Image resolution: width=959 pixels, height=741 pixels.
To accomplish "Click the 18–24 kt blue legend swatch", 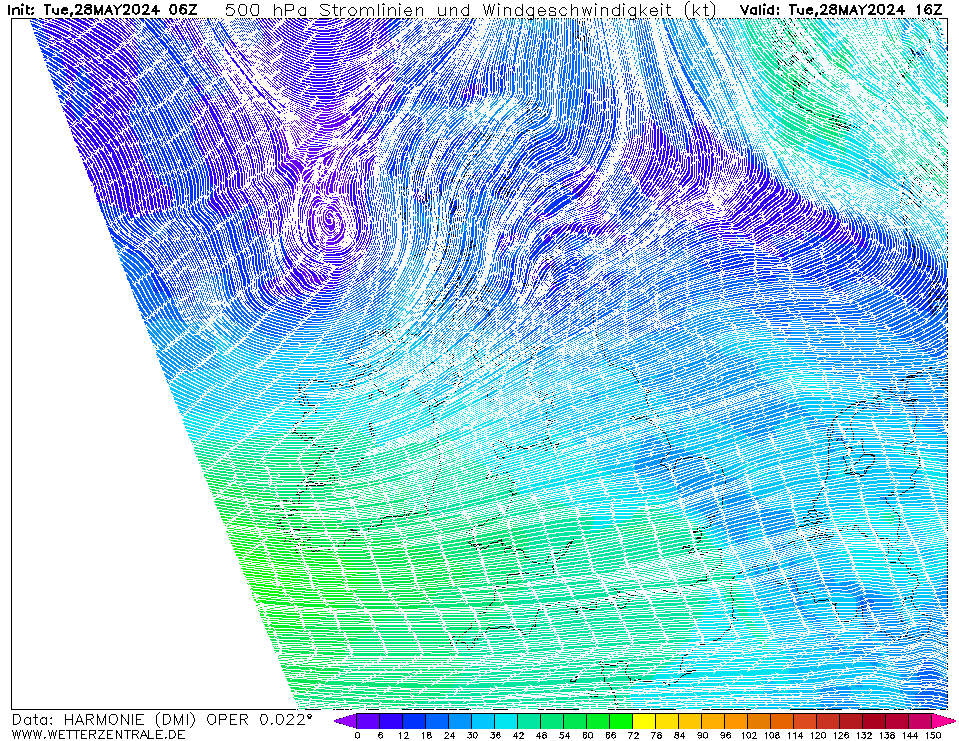I will (437, 721).
